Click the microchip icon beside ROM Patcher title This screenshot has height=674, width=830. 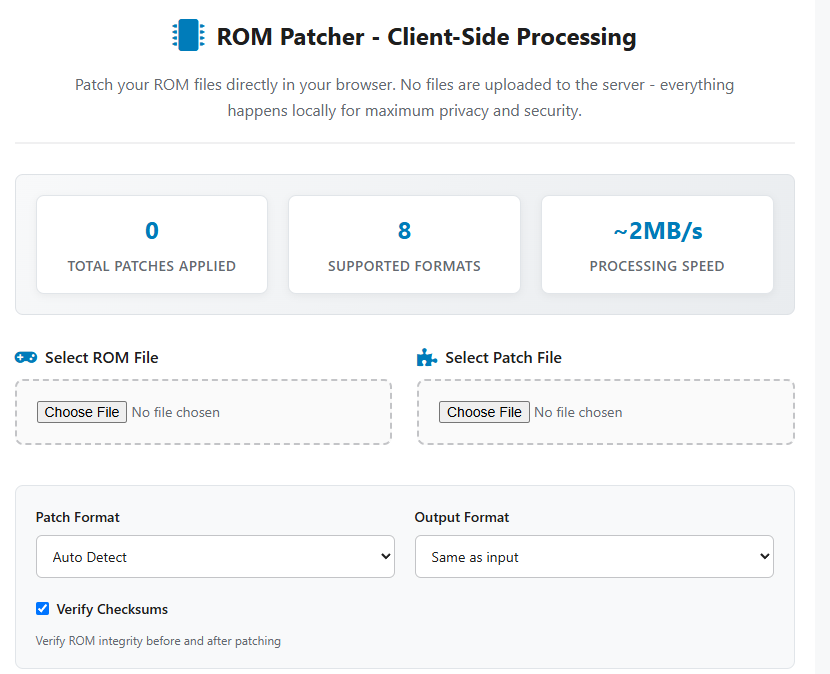(188, 35)
